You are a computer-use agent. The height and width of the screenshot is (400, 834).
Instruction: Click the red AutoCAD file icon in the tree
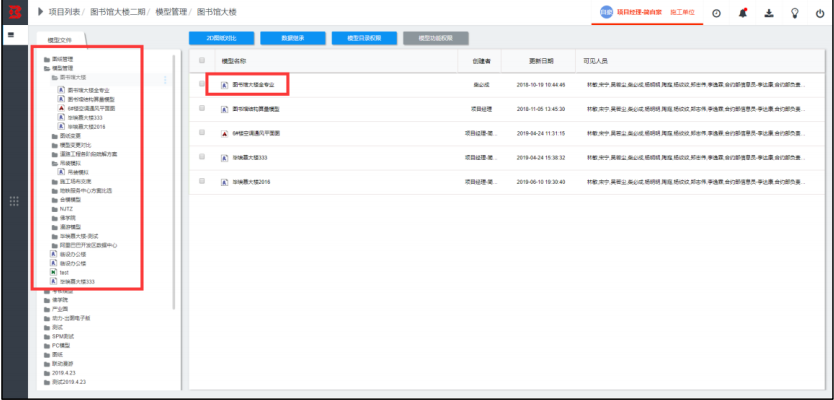click(61, 108)
